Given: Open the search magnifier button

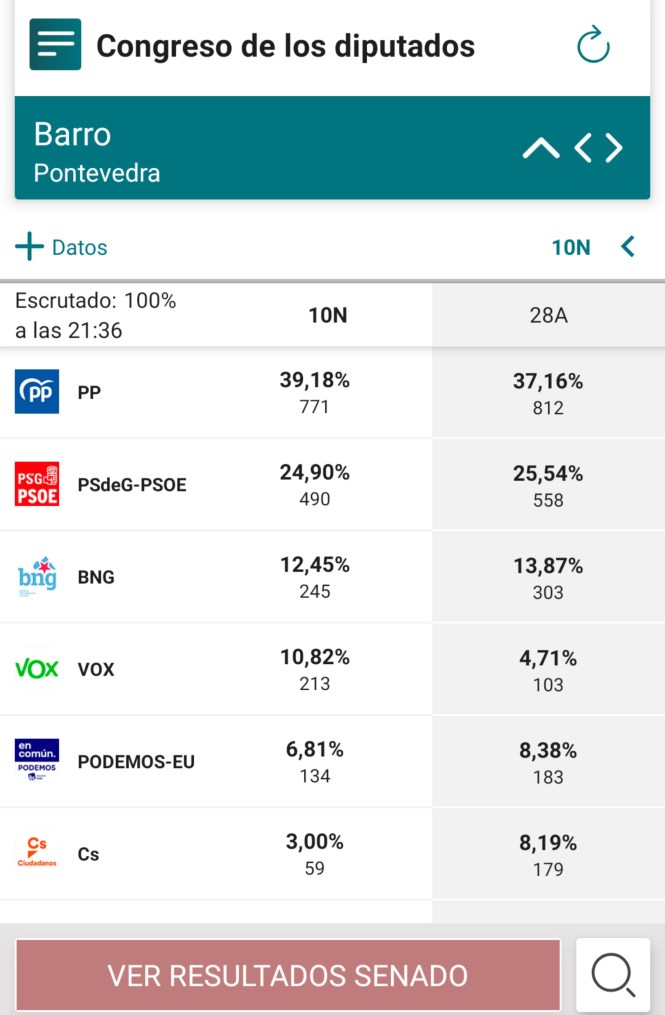Looking at the screenshot, I should click(613, 974).
